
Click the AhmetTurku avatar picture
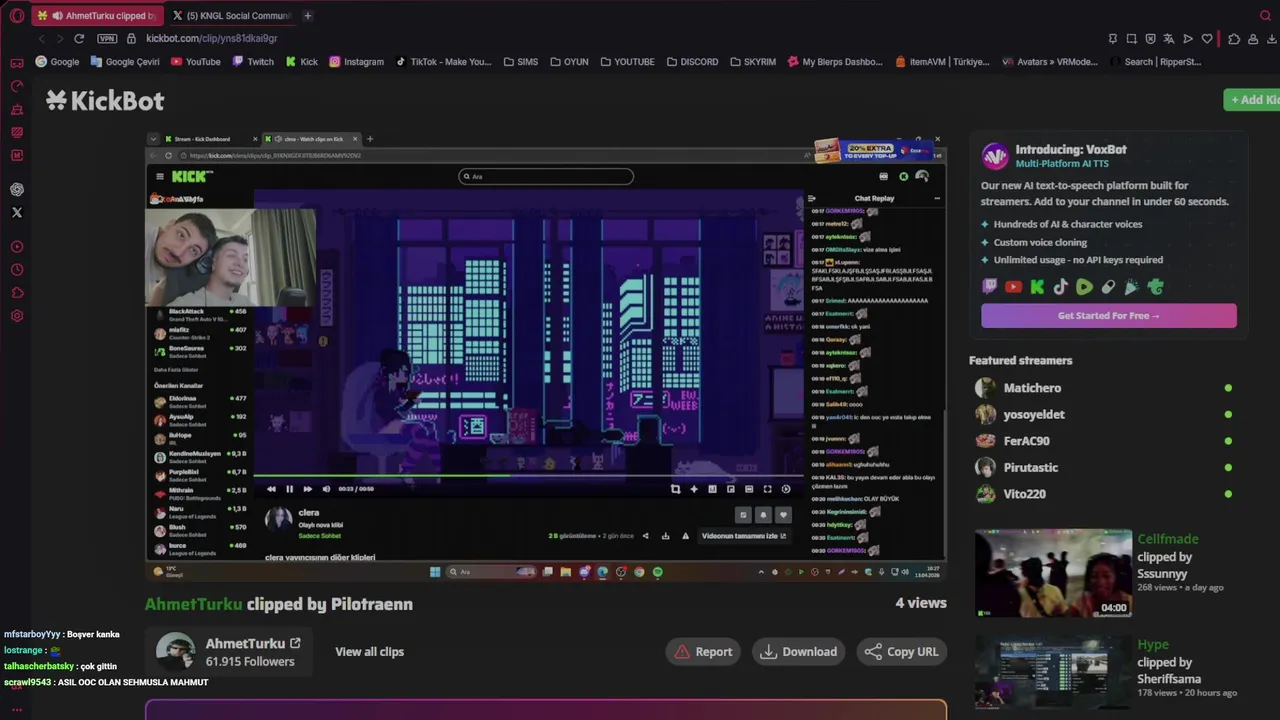[x=175, y=652]
